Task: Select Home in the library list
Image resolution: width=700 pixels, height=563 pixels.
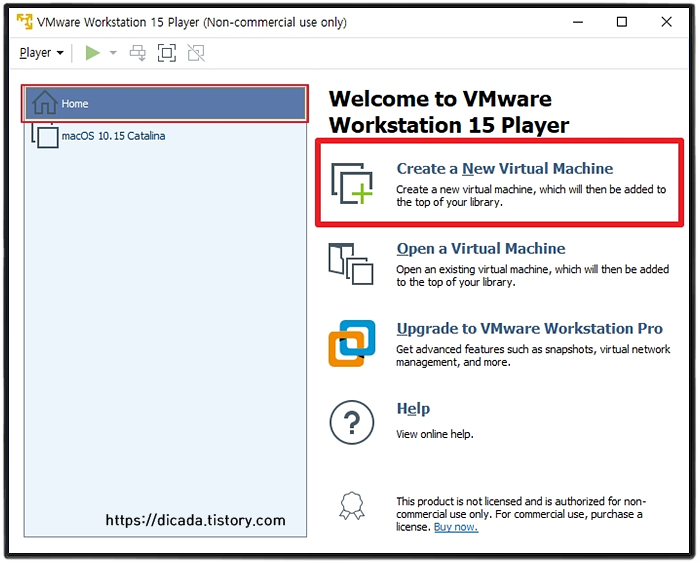Action: 165,104
